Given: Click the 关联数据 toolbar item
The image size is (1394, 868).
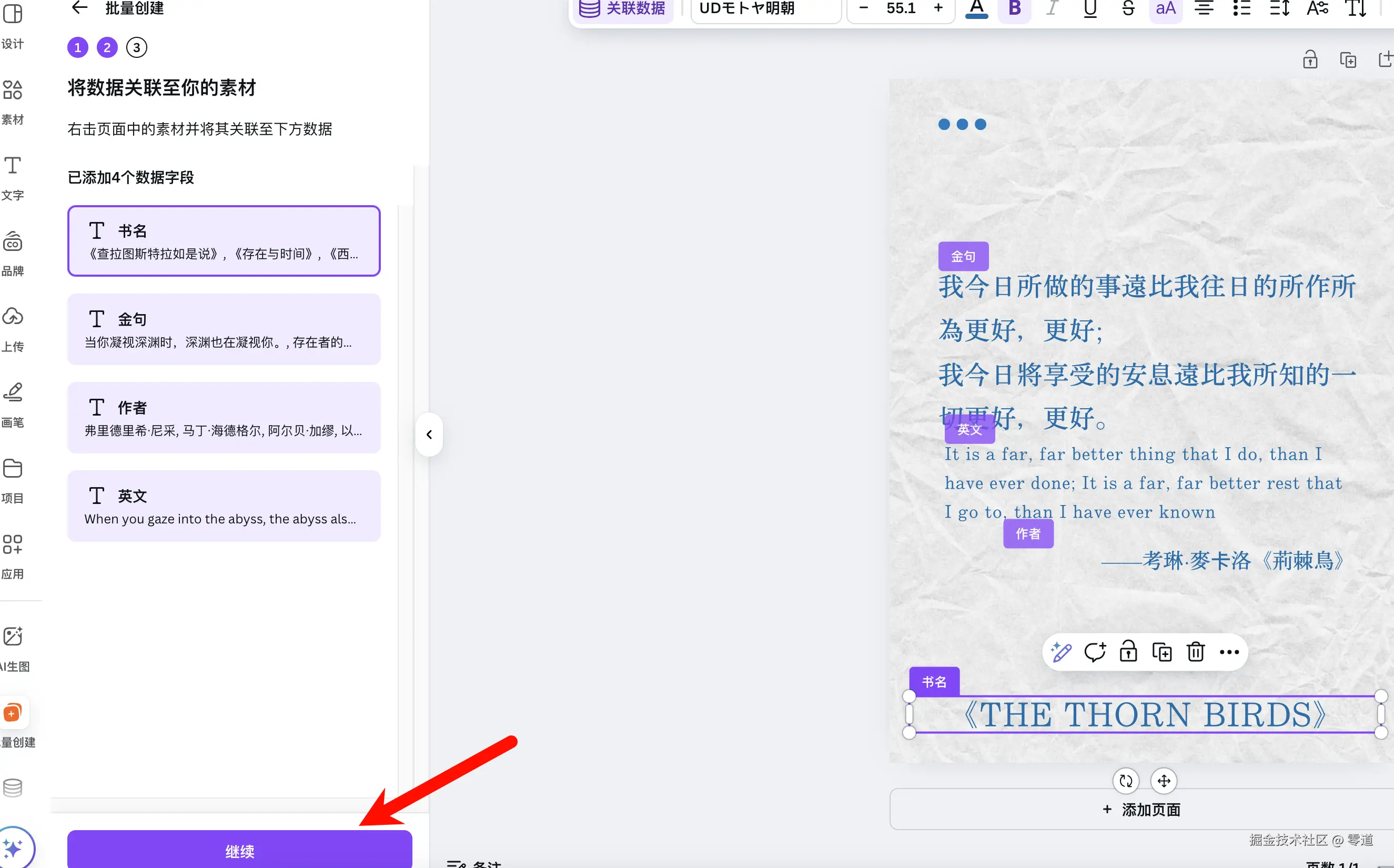Looking at the screenshot, I should click(623, 8).
